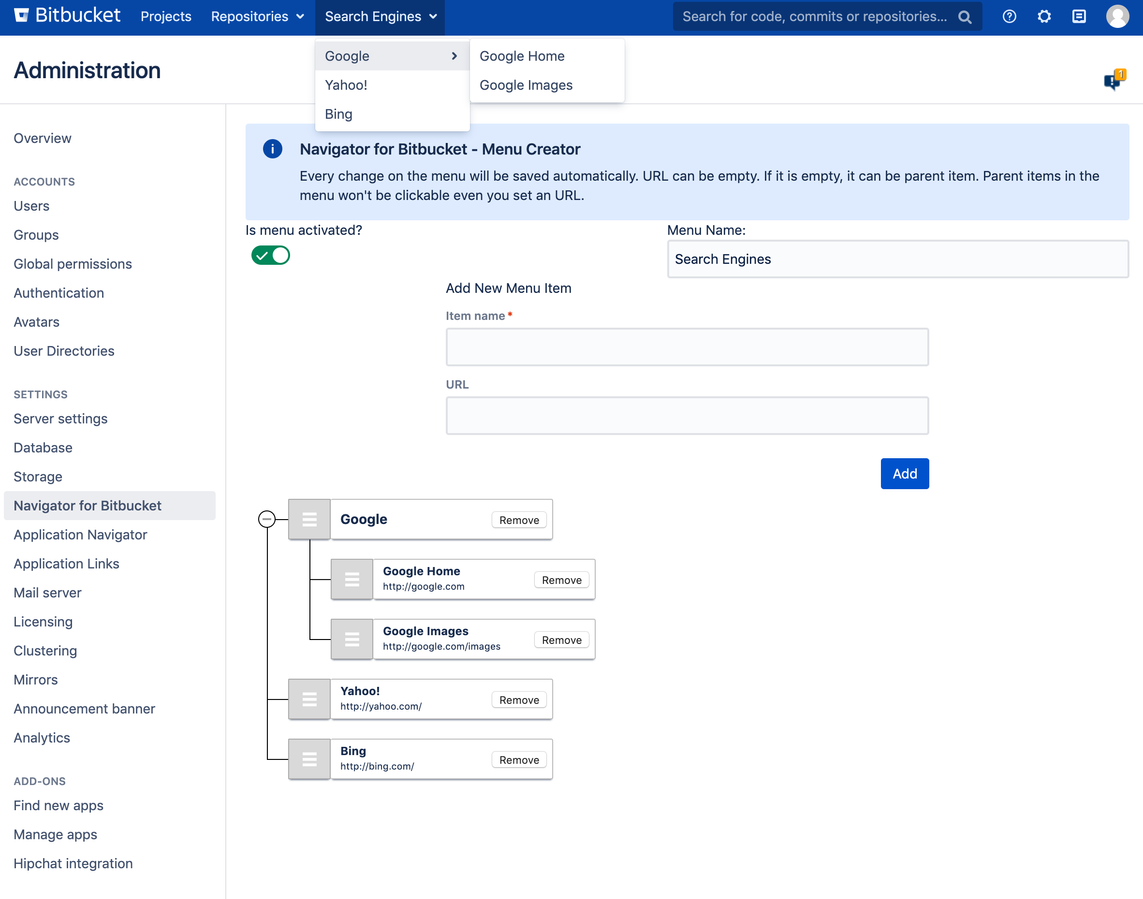Screen dimensions: 1143x899
Task: Grab the drag handle of Google Home item
Action: tap(352, 580)
